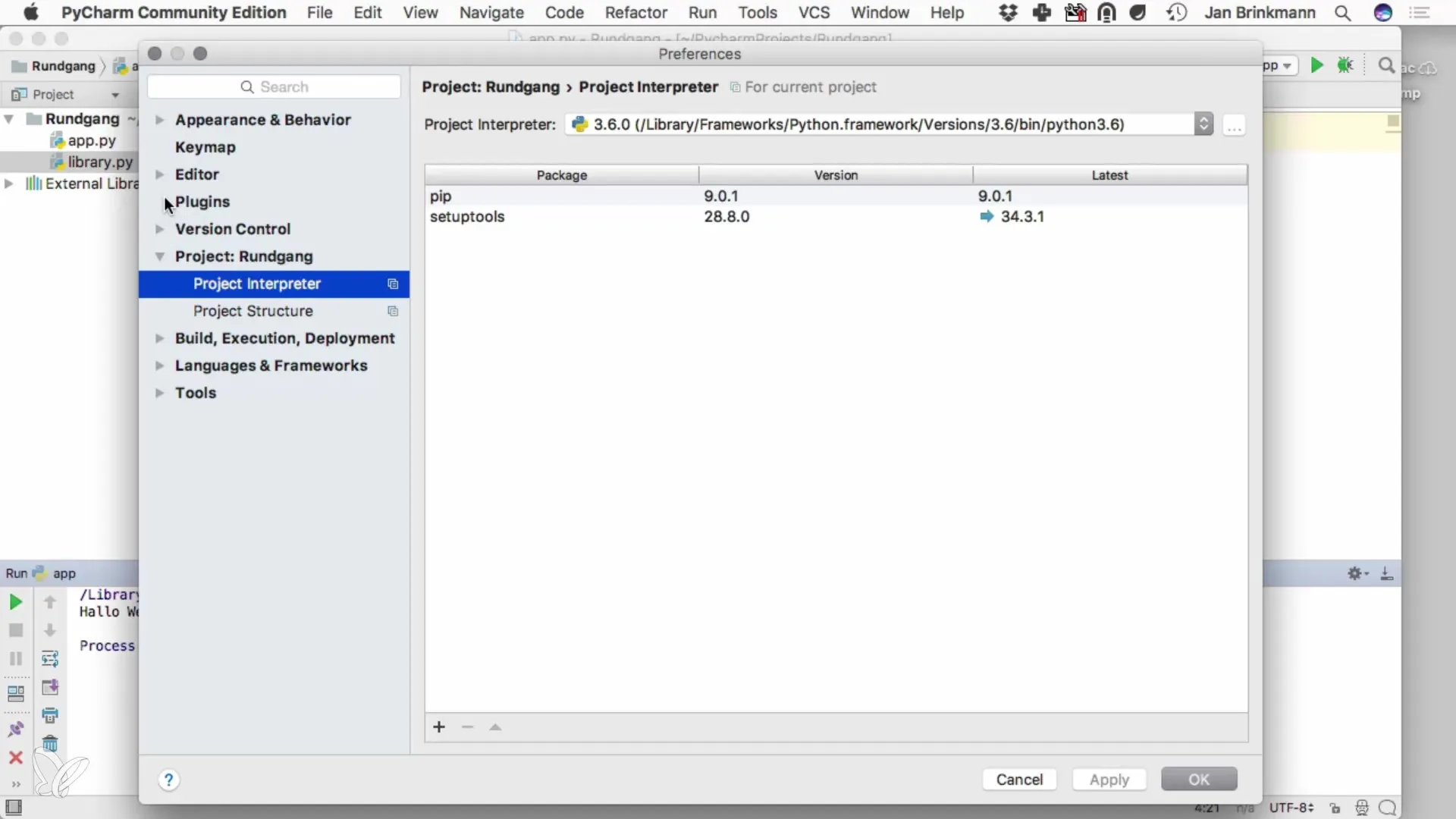Open the Project view dropdown
The image size is (1456, 819).
coord(115,95)
